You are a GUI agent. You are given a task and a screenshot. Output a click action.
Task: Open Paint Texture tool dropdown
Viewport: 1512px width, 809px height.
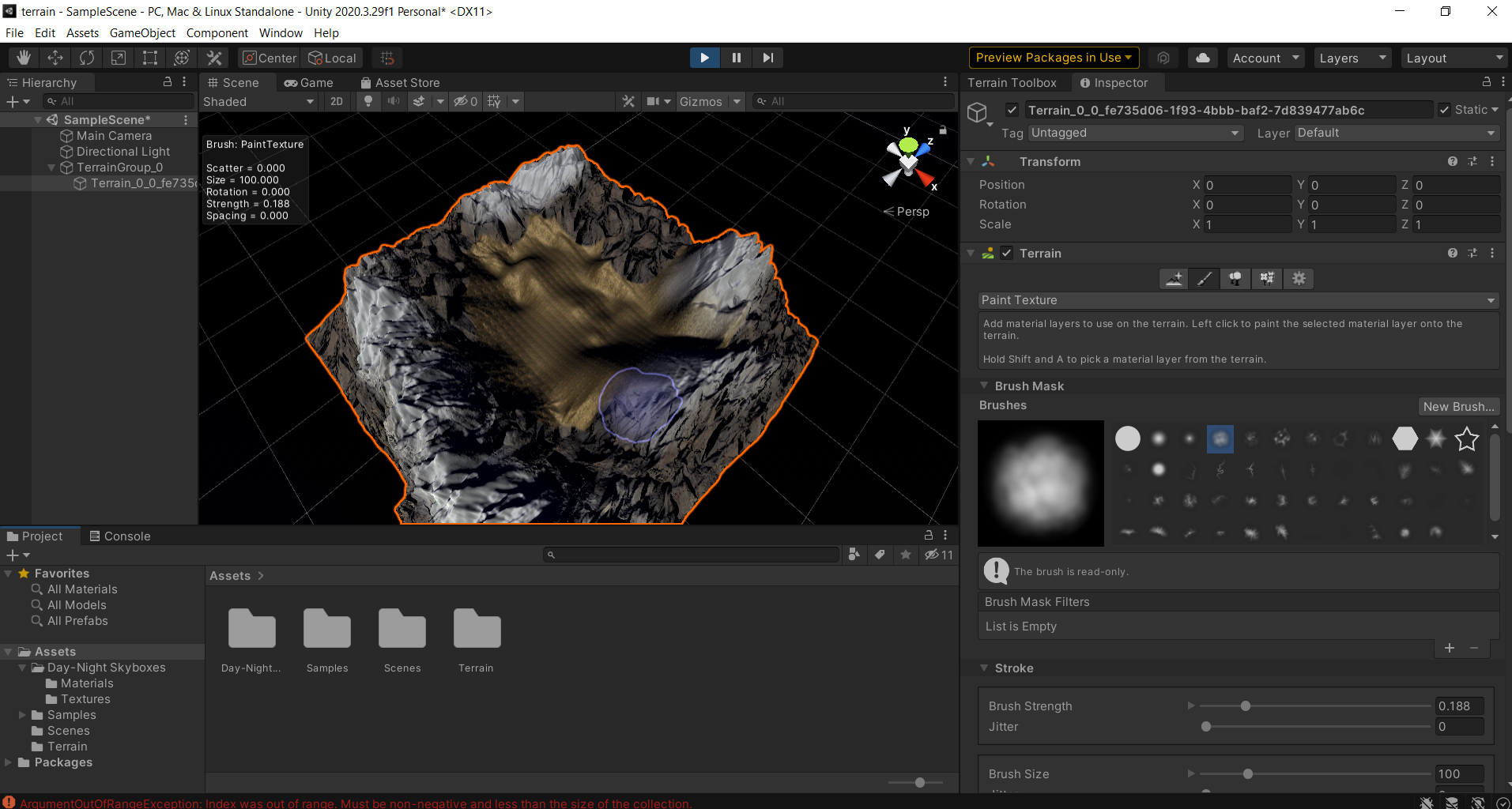click(x=1239, y=300)
